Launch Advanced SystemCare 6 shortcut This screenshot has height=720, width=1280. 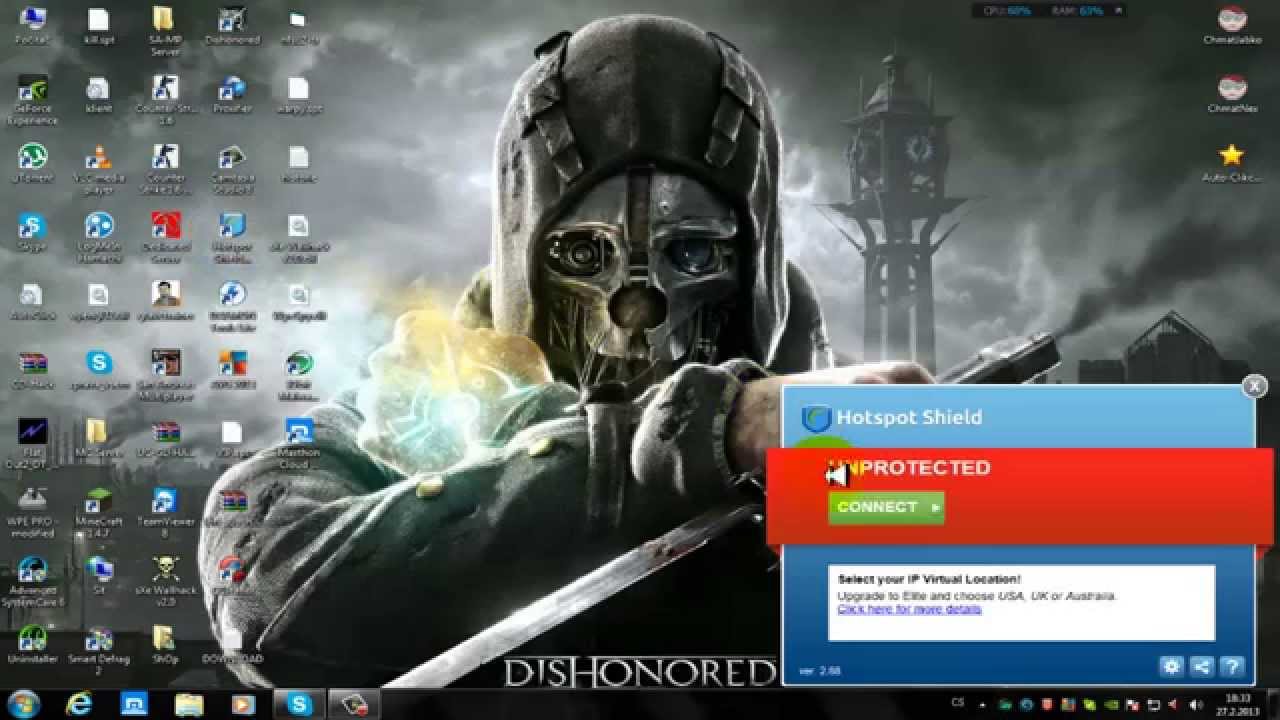[x=32, y=582]
